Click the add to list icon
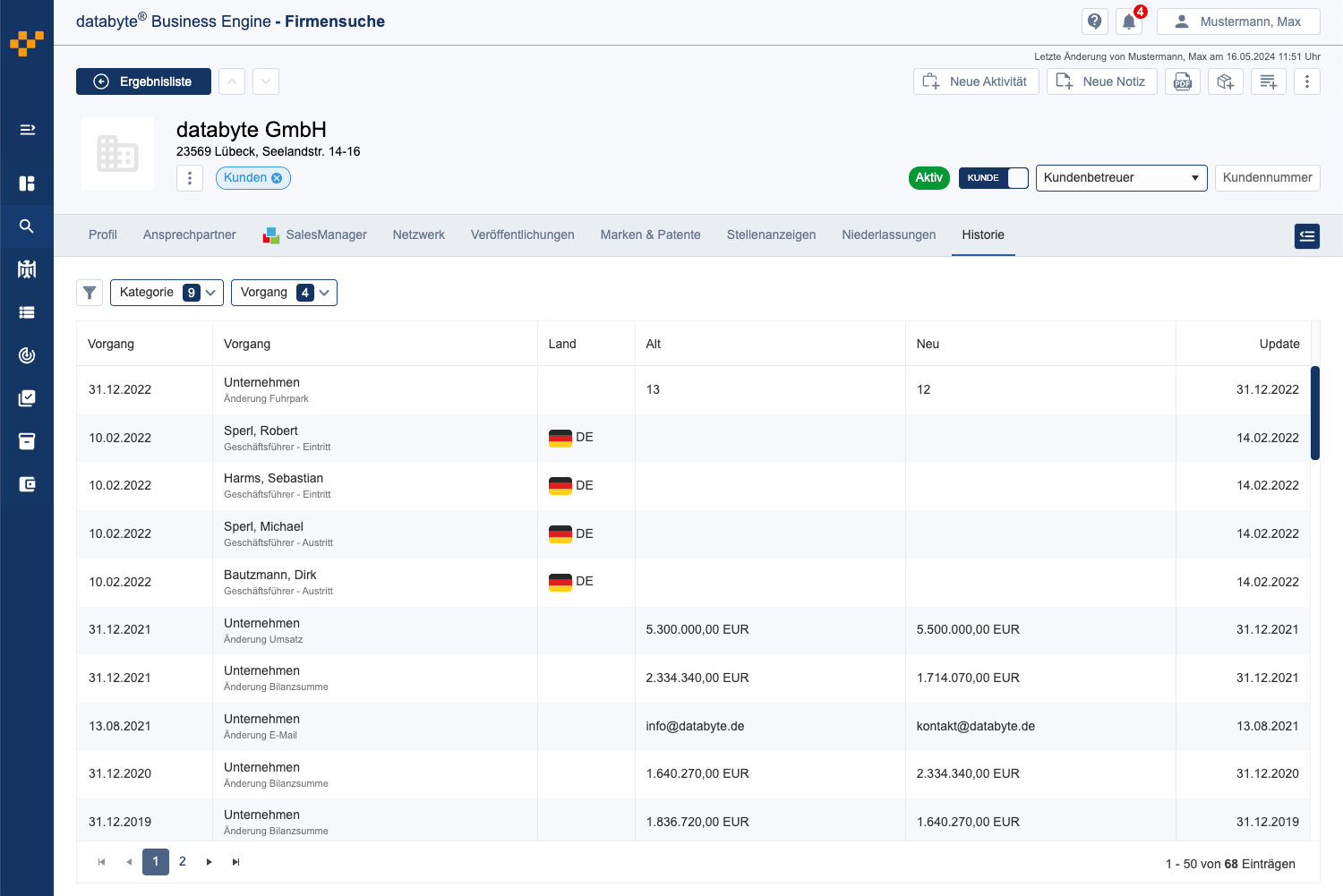 [1269, 81]
